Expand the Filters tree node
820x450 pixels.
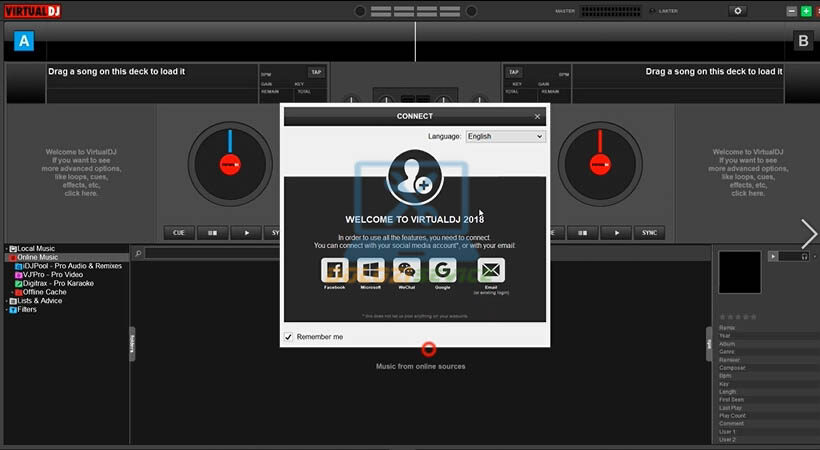coord(6,309)
